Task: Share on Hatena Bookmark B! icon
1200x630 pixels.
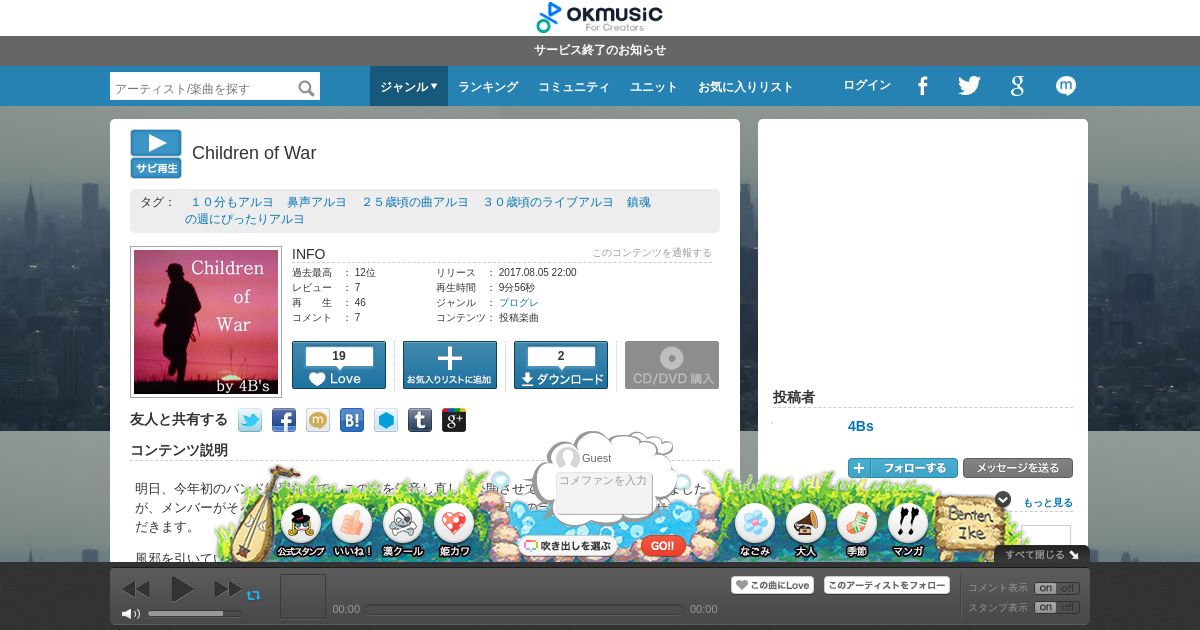Action: click(352, 420)
